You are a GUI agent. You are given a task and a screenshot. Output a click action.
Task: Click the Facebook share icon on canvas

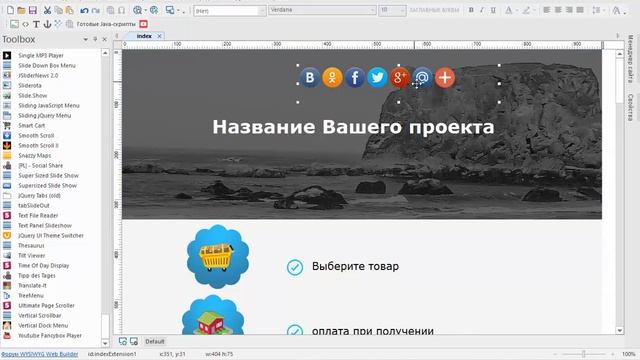pyautogui.click(x=355, y=77)
